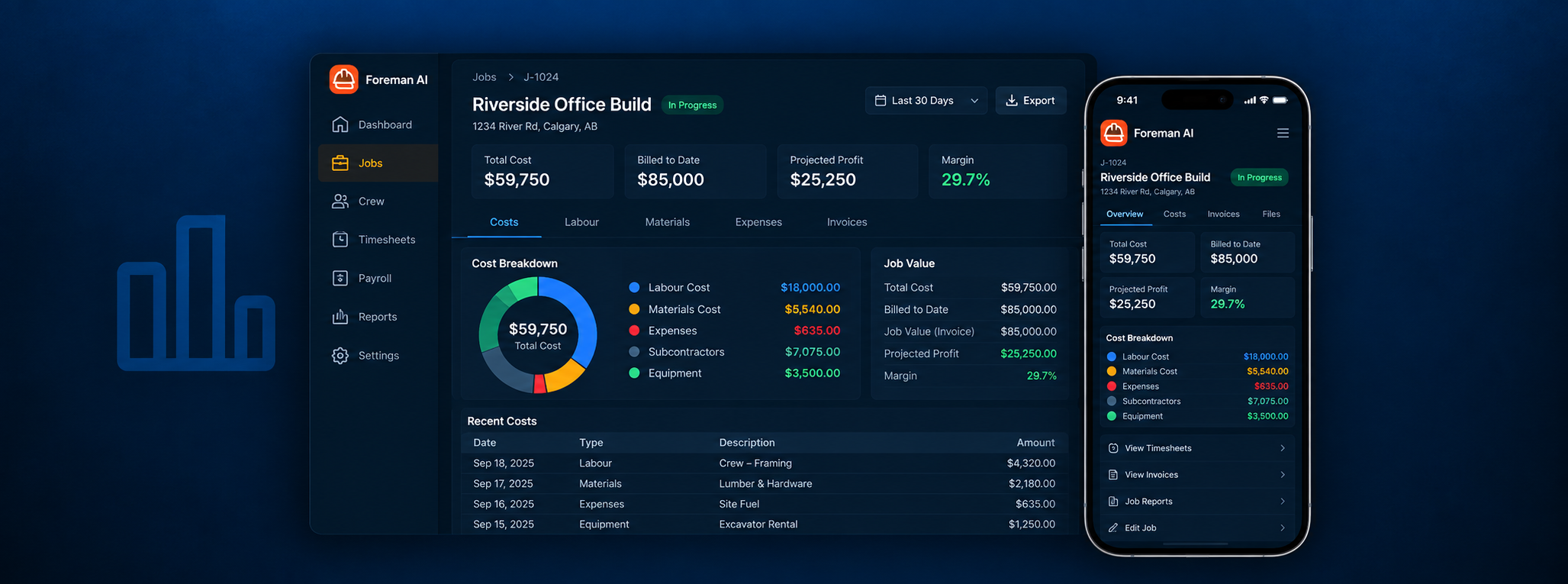The width and height of the screenshot is (1568, 584).
Task: Open Edit Job chevron on phone
Action: pos(1283,528)
